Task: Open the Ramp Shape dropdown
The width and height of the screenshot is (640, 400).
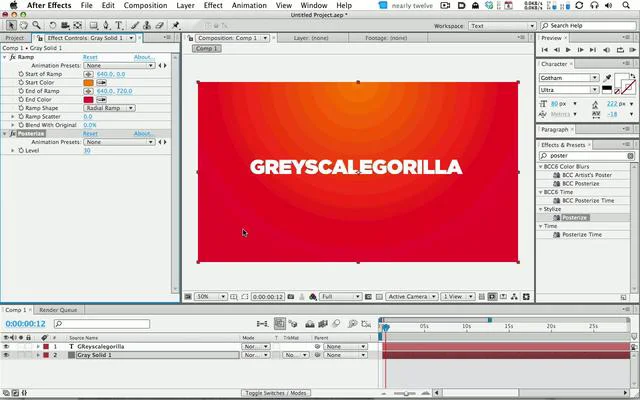Action: tap(109, 108)
